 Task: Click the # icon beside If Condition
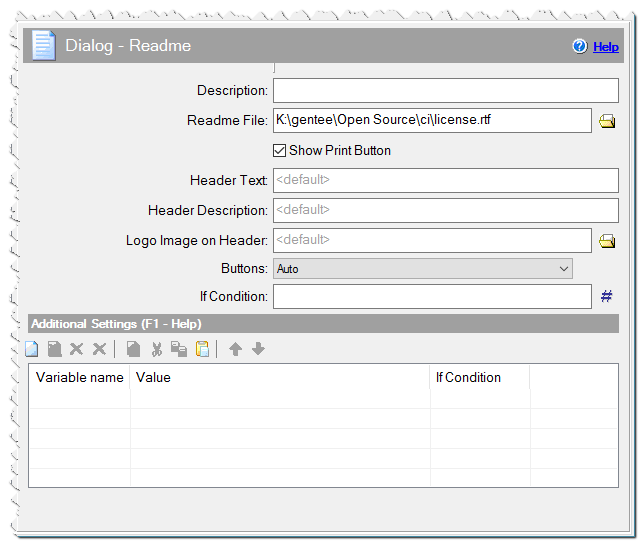pyautogui.click(x=606, y=296)
